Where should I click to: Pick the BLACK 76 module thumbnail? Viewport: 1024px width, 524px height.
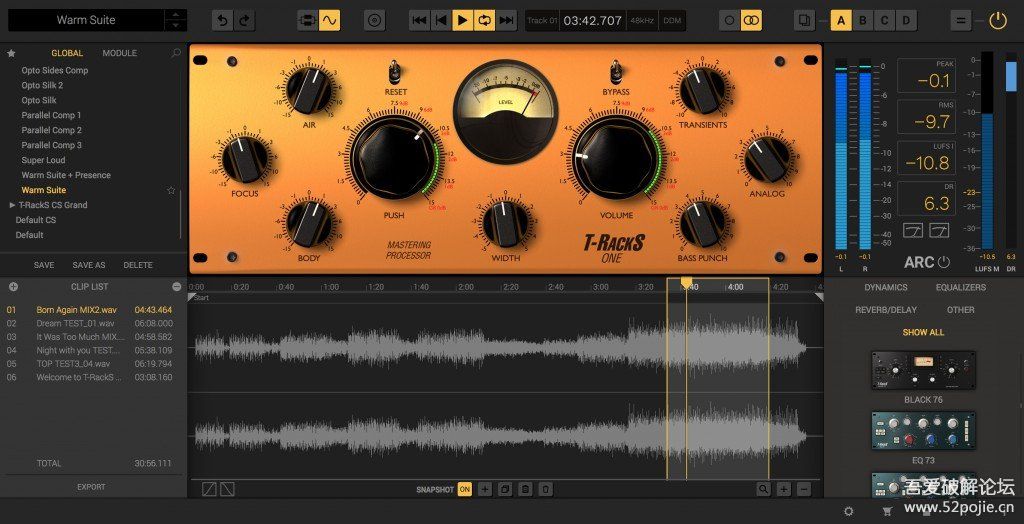tap(923, 370)
